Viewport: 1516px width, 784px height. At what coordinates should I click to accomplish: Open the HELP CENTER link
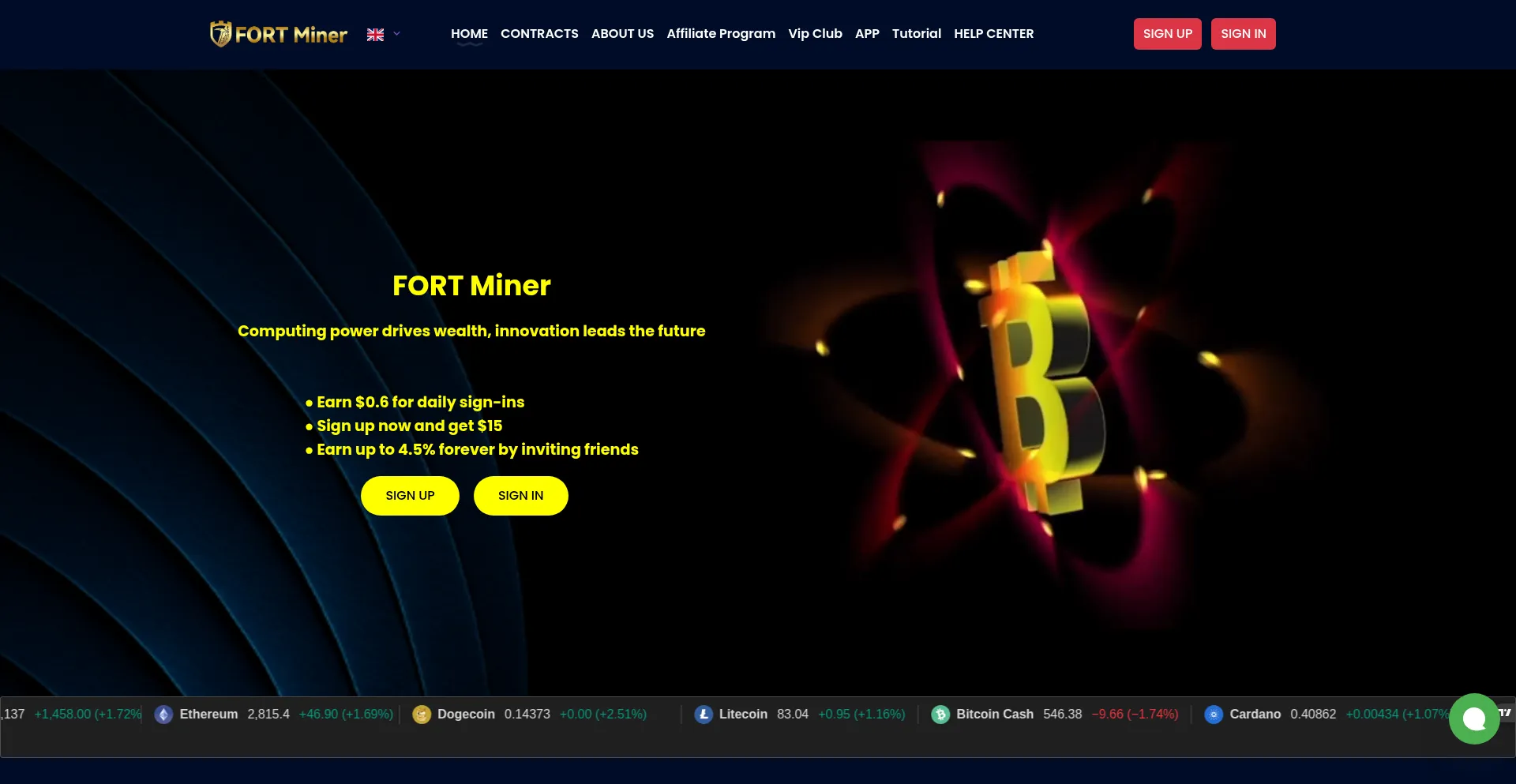993,34
